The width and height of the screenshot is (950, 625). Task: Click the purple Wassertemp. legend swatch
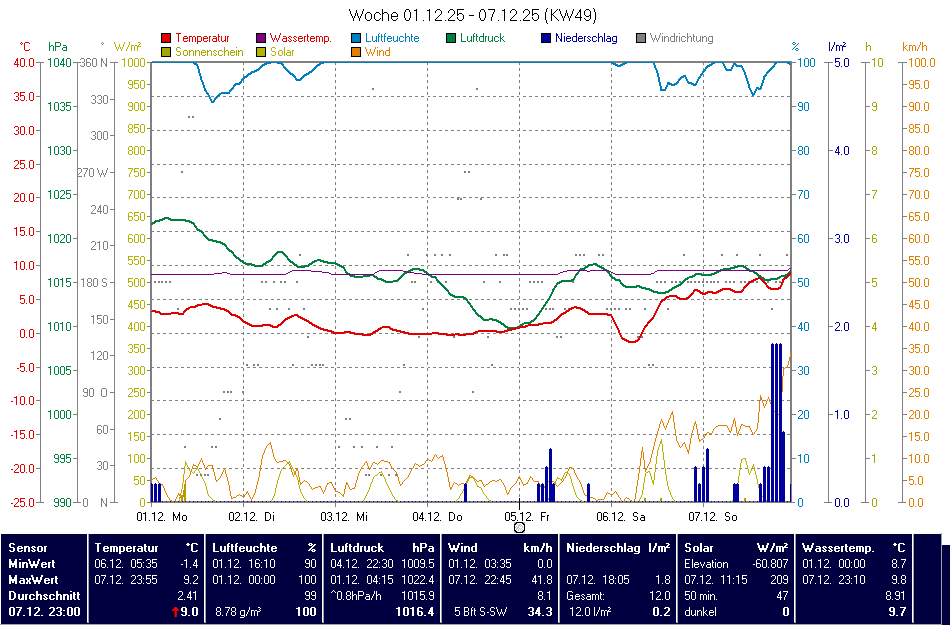(x=262, y=38)
